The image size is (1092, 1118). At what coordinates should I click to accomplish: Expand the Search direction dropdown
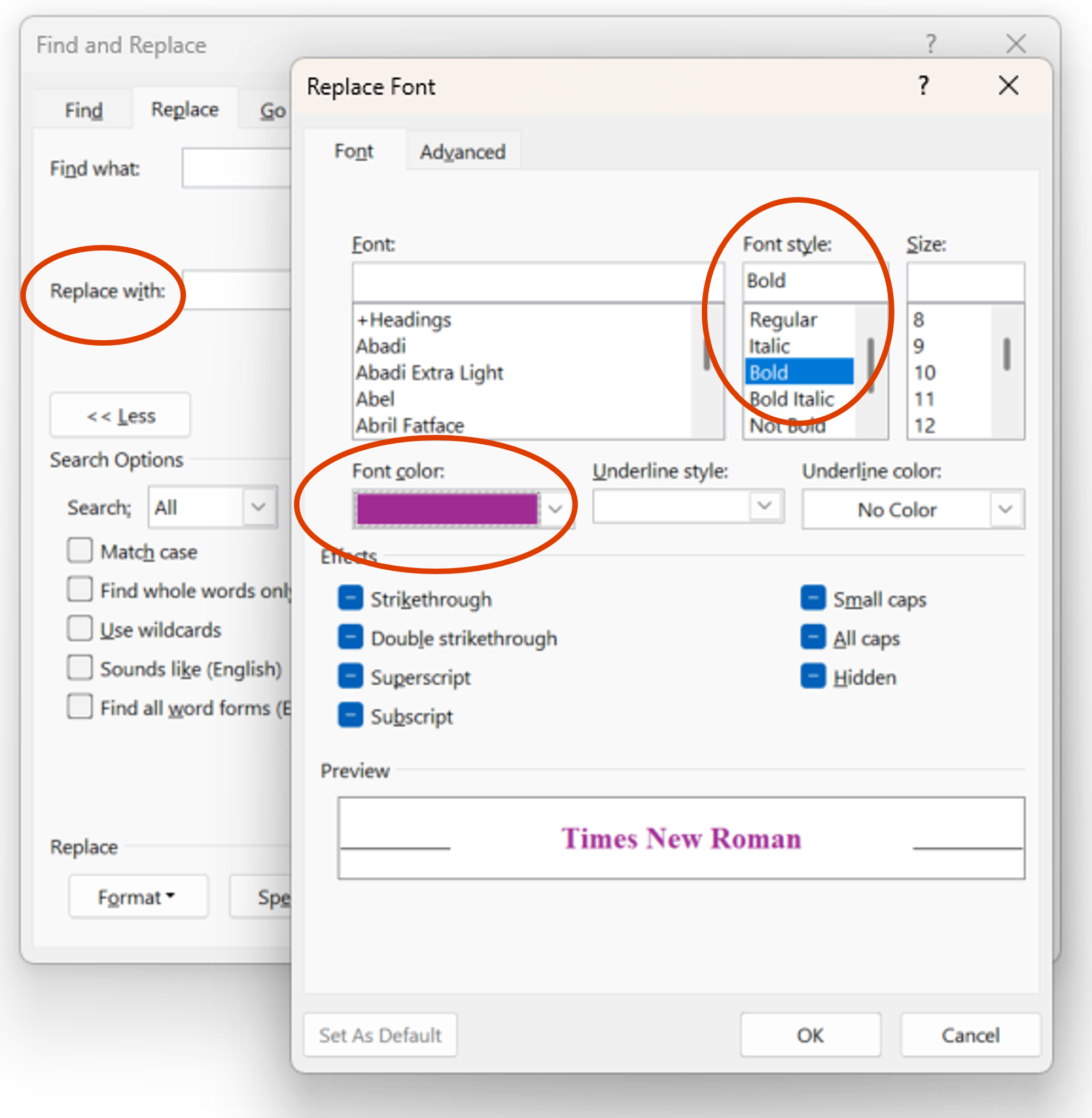coord(258,506)
